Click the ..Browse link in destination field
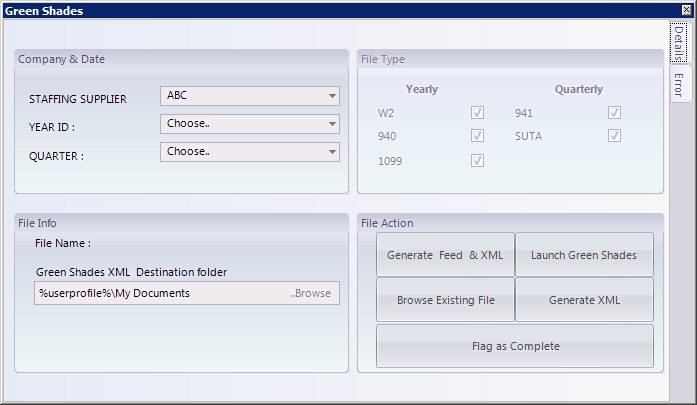 click(x=311, y=293)
